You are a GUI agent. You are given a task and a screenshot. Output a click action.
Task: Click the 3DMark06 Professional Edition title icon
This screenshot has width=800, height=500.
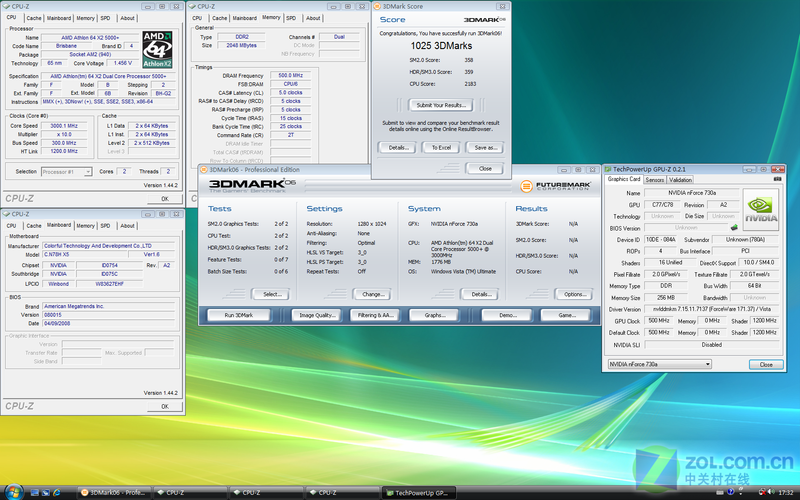tap(204, 169)
